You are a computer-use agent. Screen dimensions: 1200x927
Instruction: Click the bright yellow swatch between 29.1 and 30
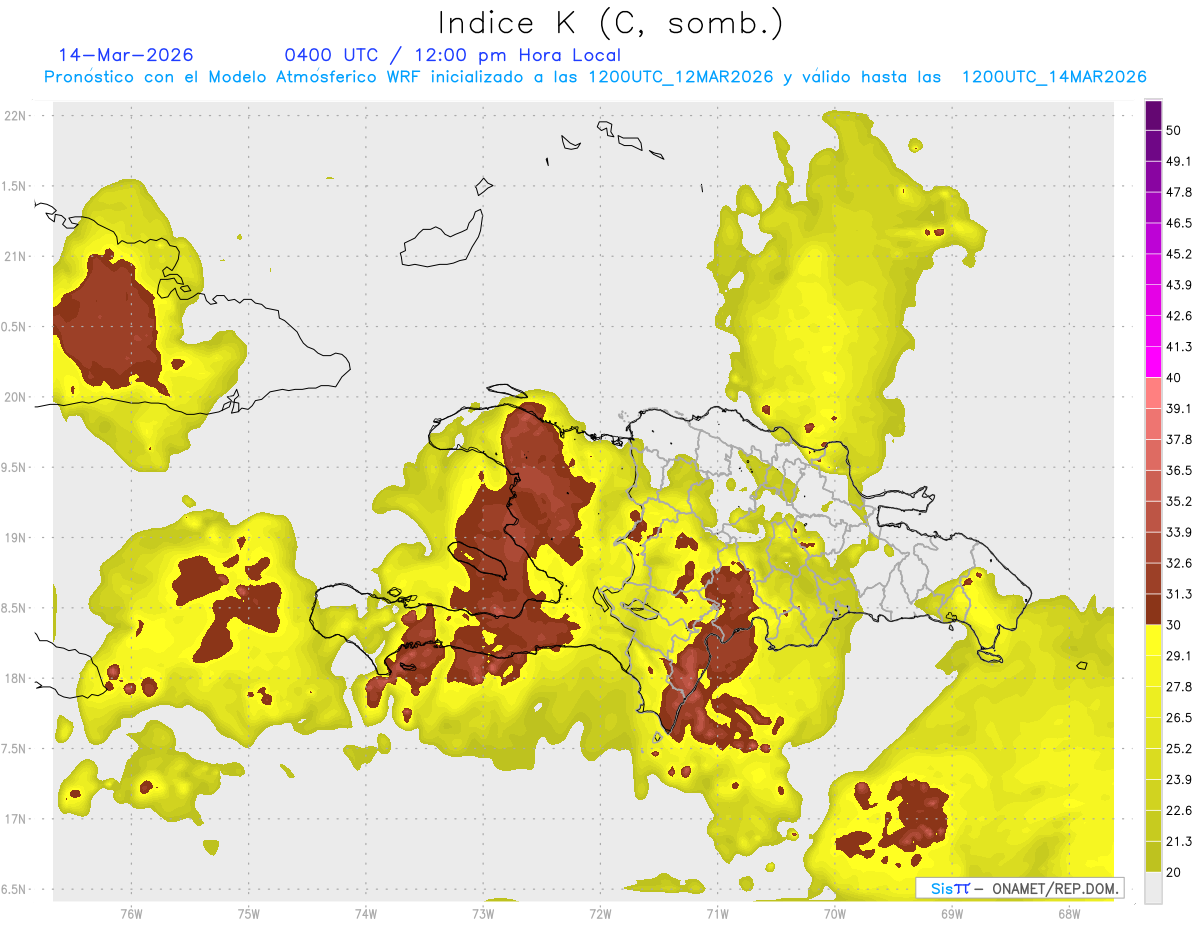pos(1153,640)
